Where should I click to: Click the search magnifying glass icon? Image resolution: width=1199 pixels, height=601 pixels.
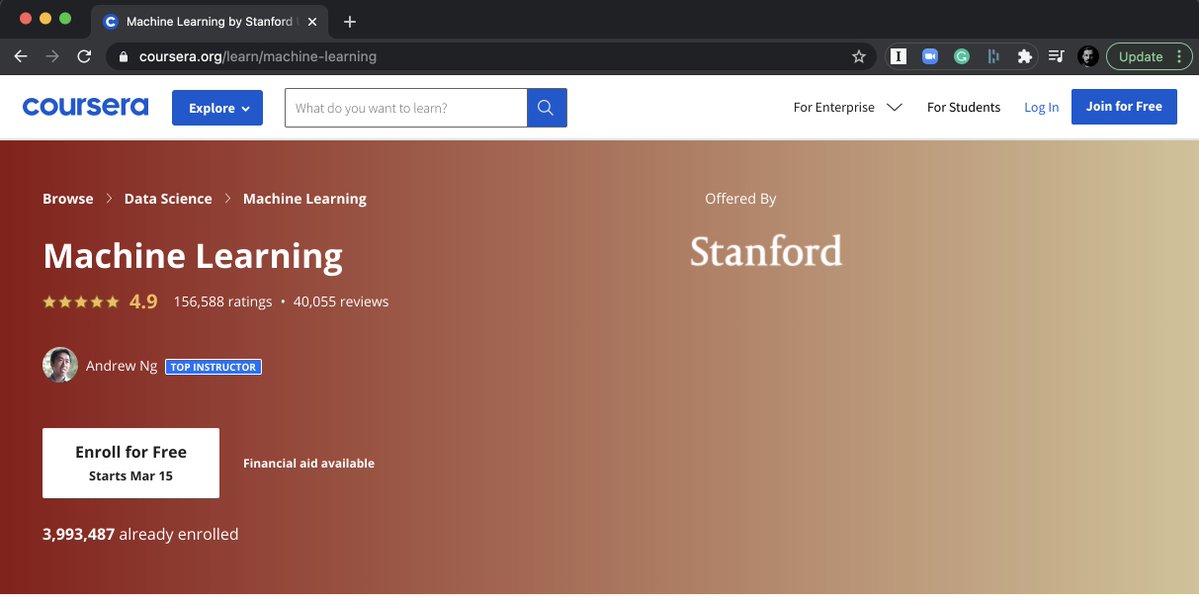coord(546,106)
